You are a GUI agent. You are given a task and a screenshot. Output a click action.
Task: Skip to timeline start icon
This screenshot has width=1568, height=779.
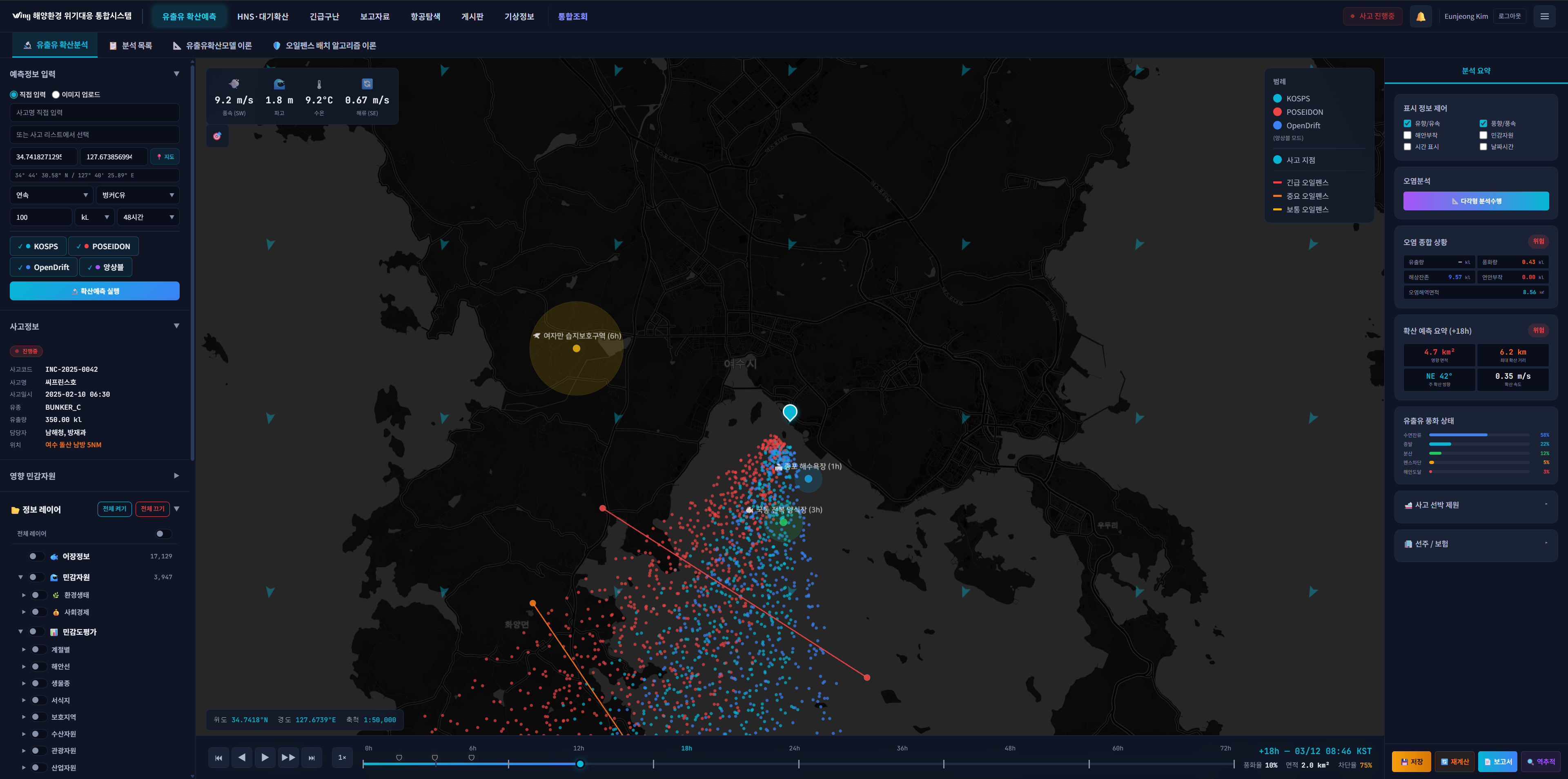[x=218, y=758]
